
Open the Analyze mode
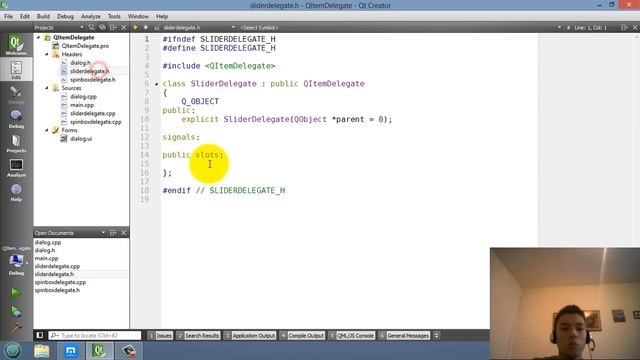pyautogui.click(x=16, y=168)
